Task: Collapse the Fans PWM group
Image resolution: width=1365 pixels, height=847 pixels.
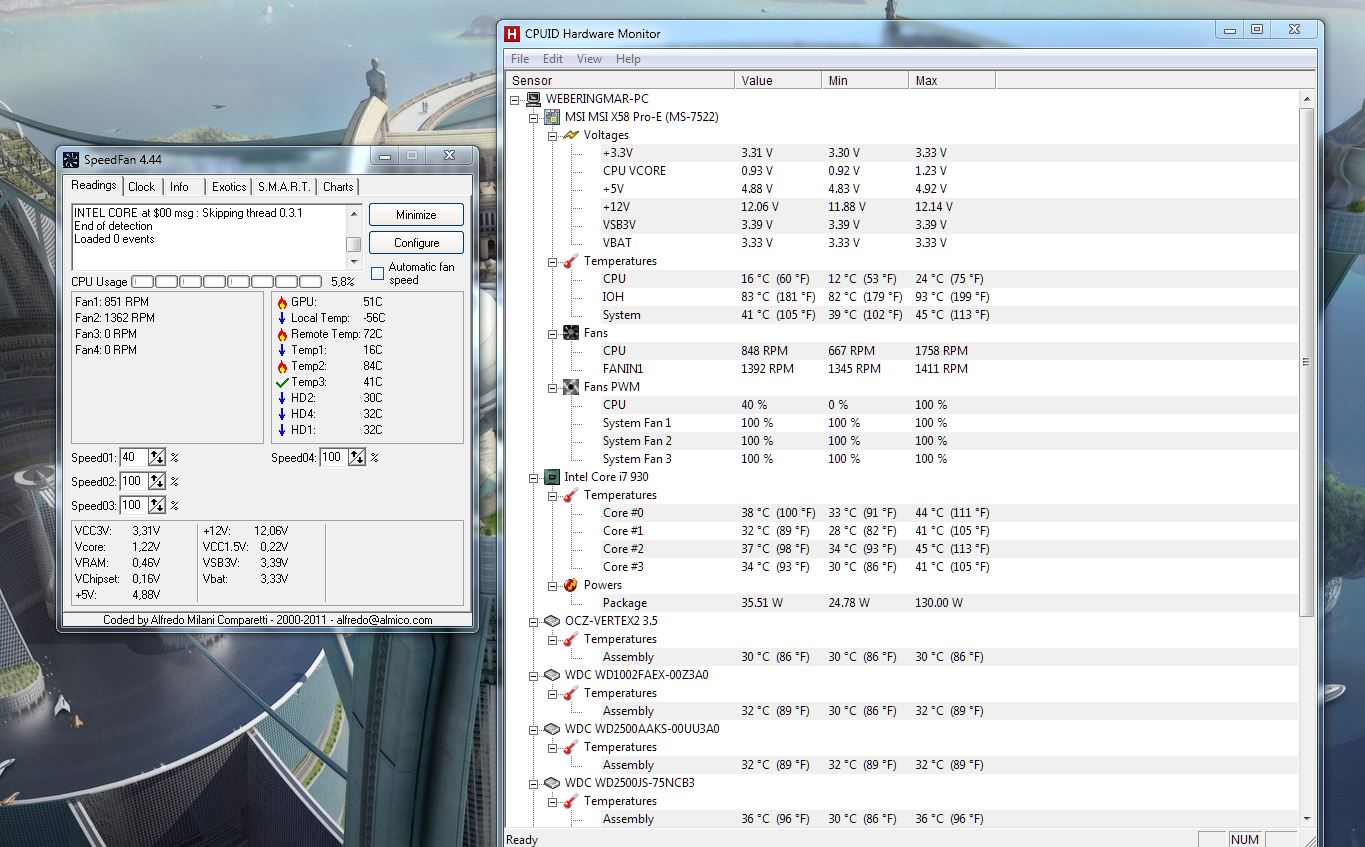Action: [x=552, y=387]
